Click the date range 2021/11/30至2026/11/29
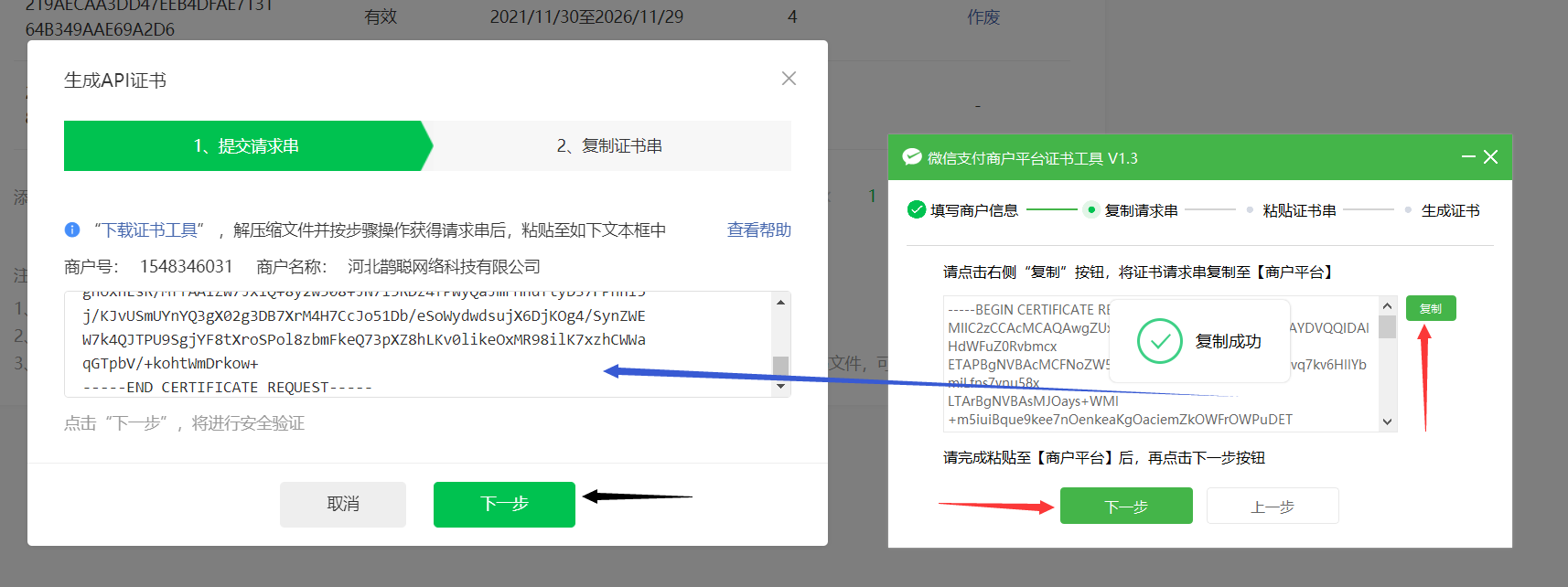 (x=586, y=16)
